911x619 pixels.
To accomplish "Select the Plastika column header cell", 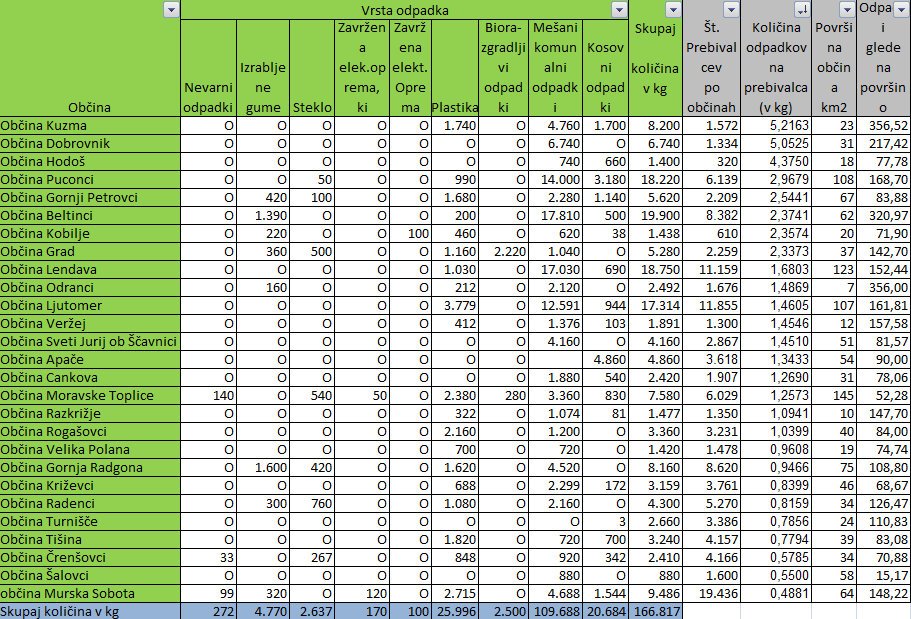I will [x=452, y=106].
